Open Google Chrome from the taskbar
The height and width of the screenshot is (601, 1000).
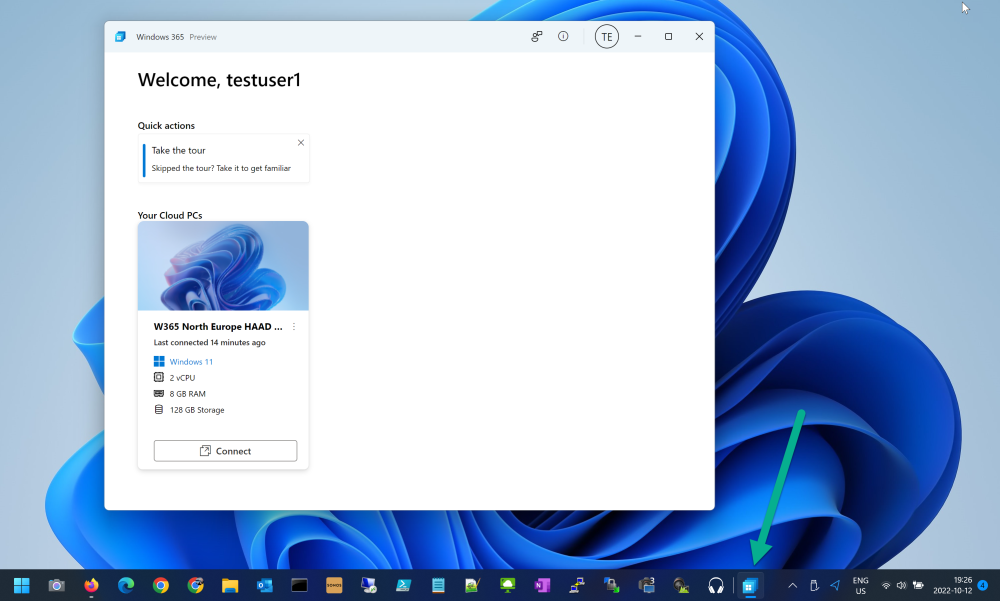tap(161, 585)
